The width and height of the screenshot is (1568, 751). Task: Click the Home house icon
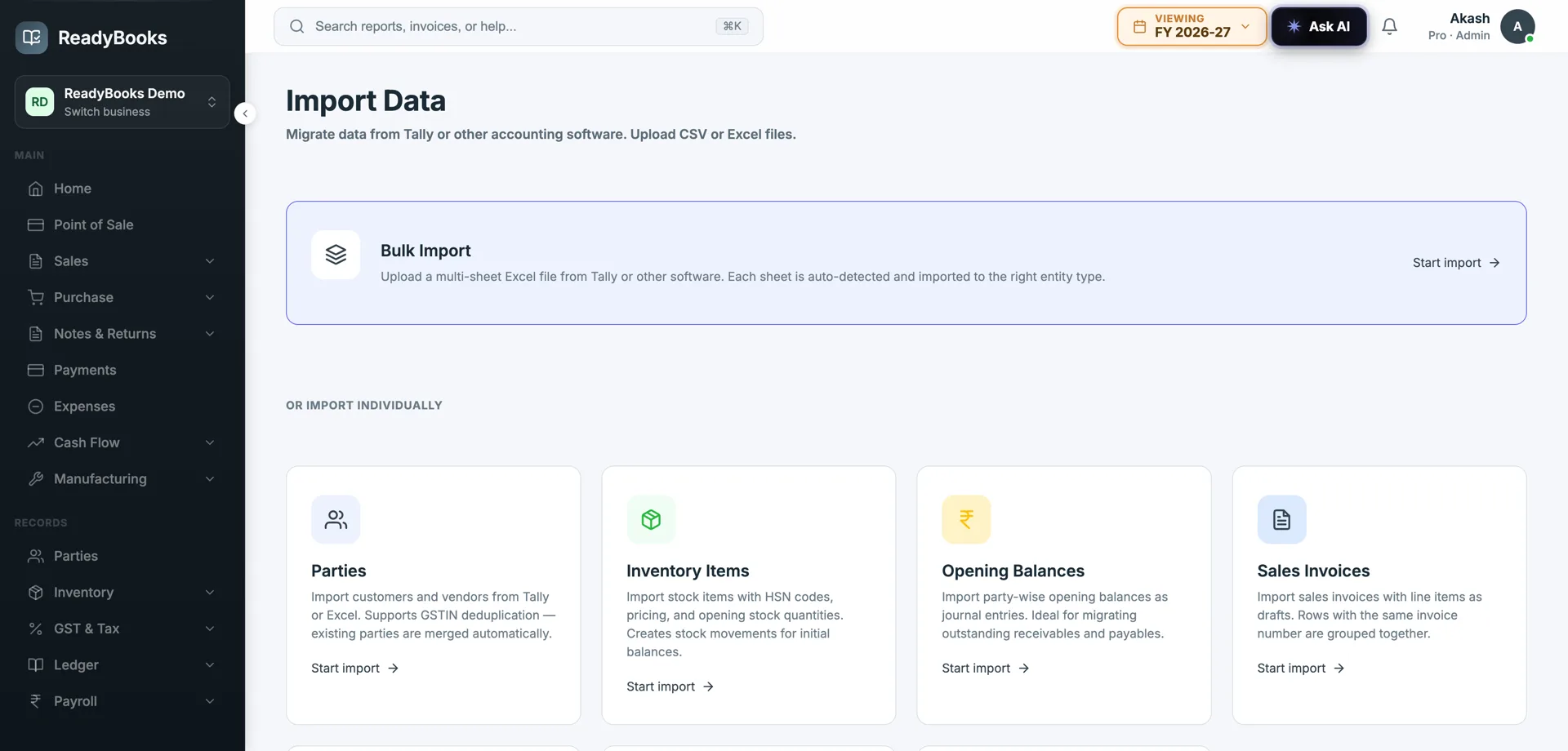(x=35, y=189)
